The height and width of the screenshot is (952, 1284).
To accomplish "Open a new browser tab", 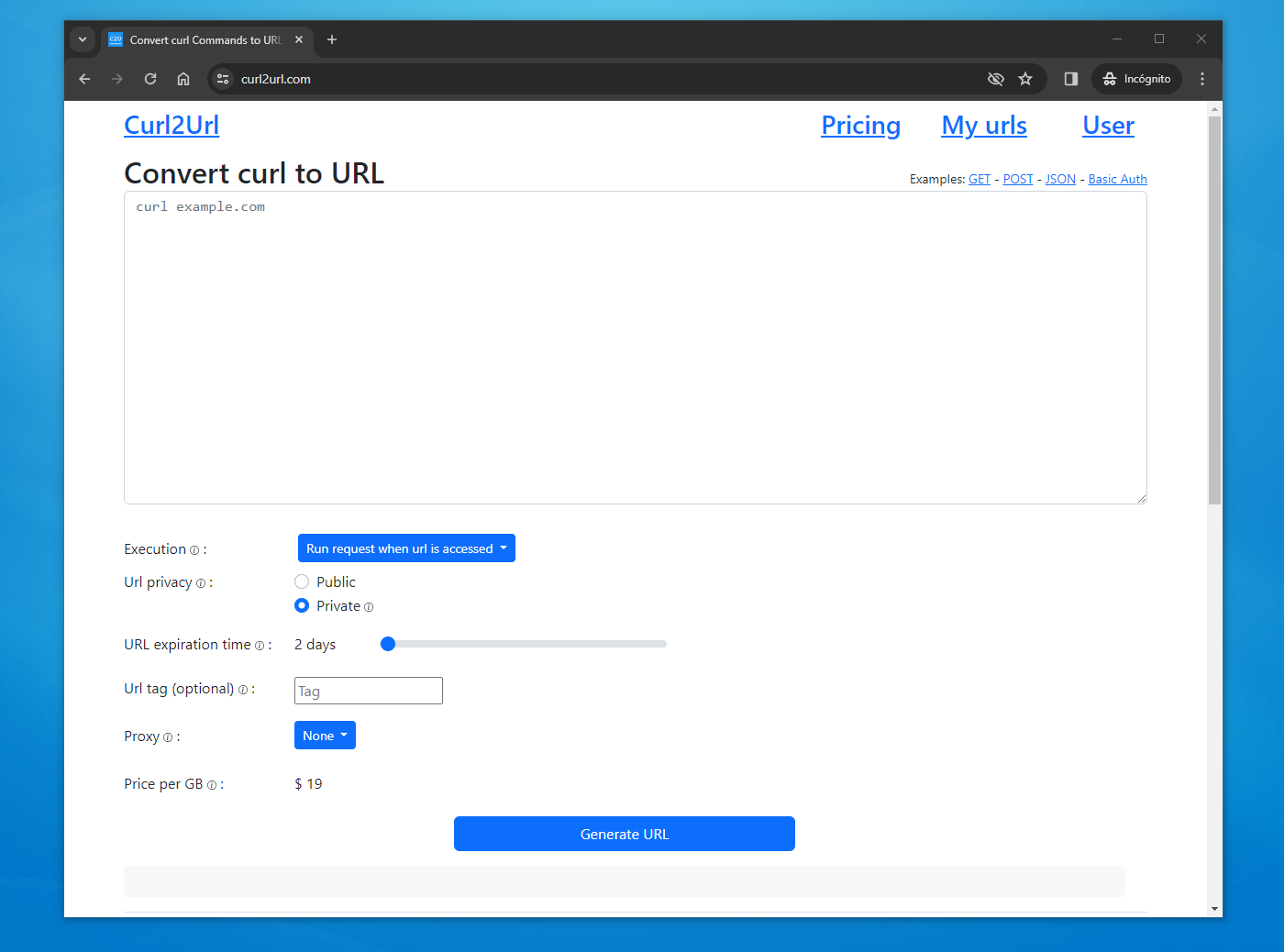I will click(x=332, y=39).
